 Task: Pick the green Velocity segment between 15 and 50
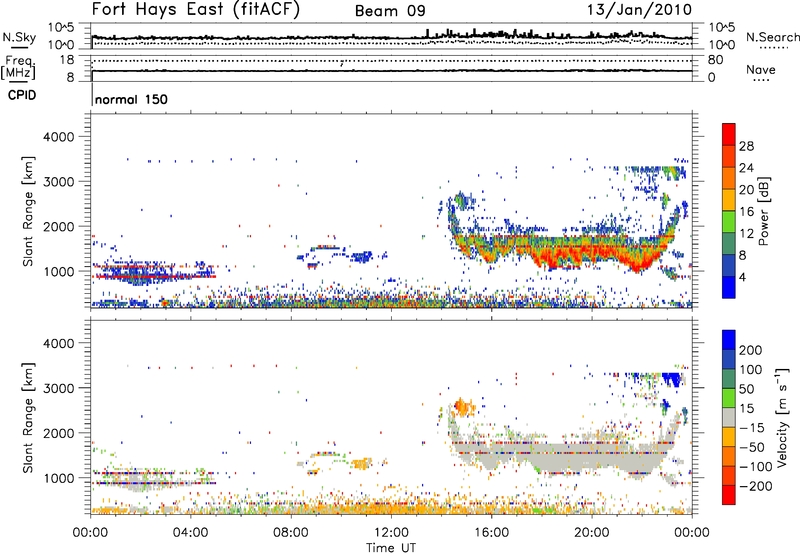(x=729, y=398)
